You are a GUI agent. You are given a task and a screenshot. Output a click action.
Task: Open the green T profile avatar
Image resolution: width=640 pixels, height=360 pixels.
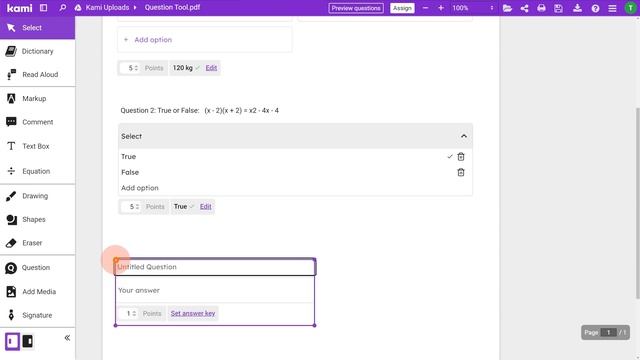(630, 8)
